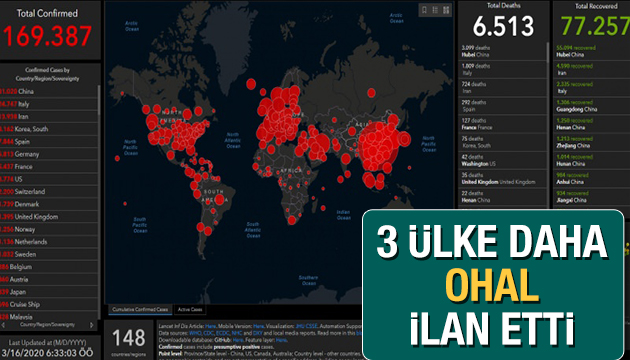This screenshot has width=630, height=360.
Task: Open the ECDC data source link
Action: pos(222,333)
